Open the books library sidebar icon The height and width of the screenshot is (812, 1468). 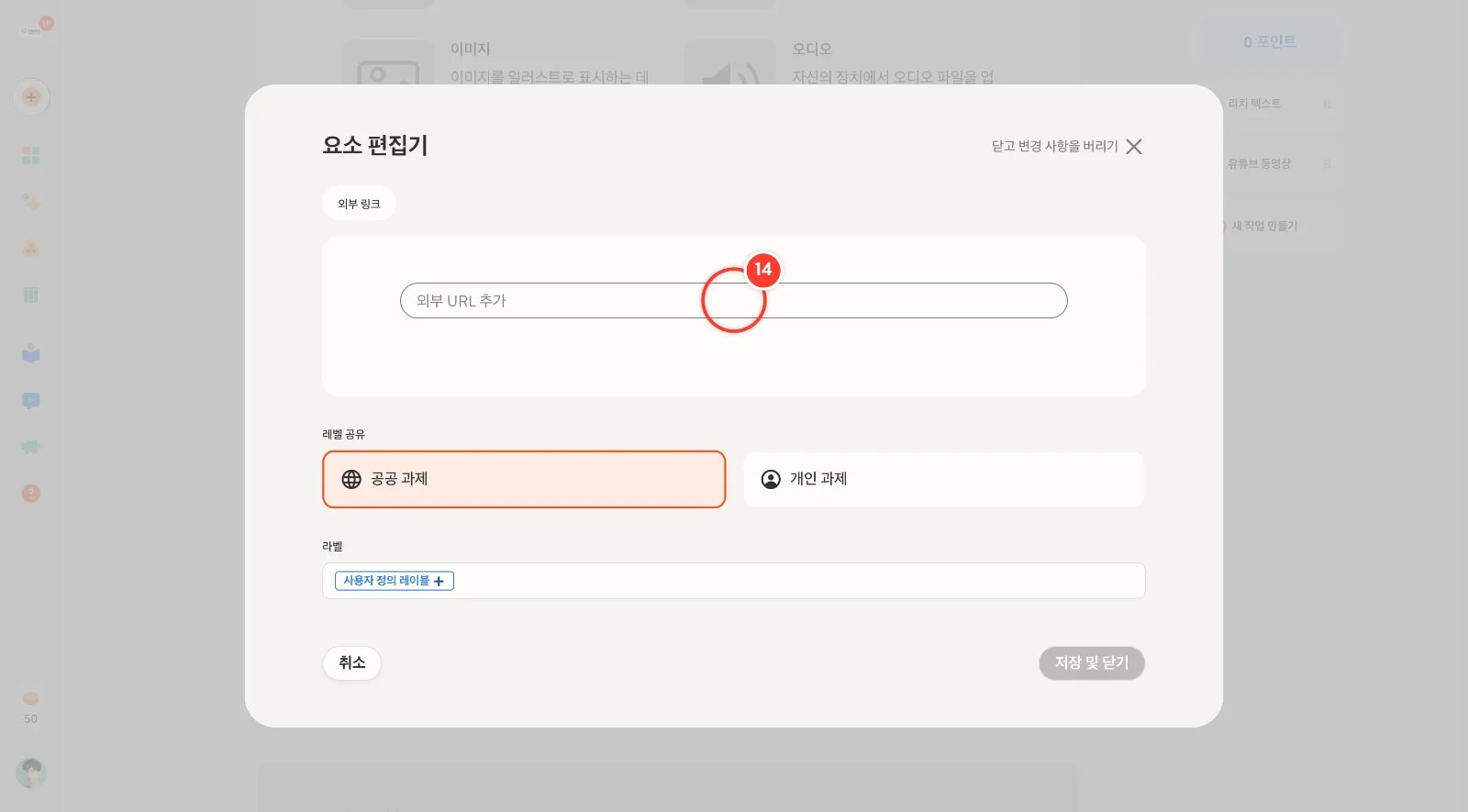(31, 295)
